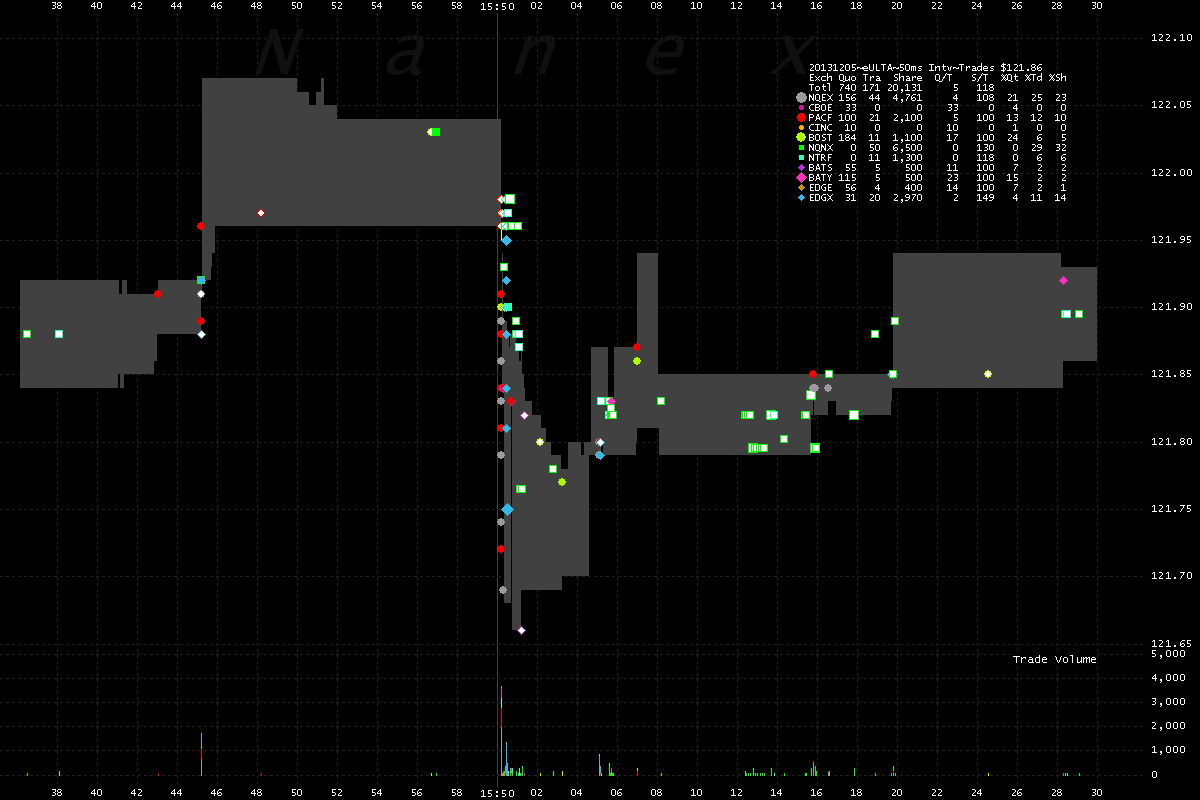The height and width of the screenshot is (800, 1200).
Task: Click the 'PACF' exchange name
Action: pos(820,118)
